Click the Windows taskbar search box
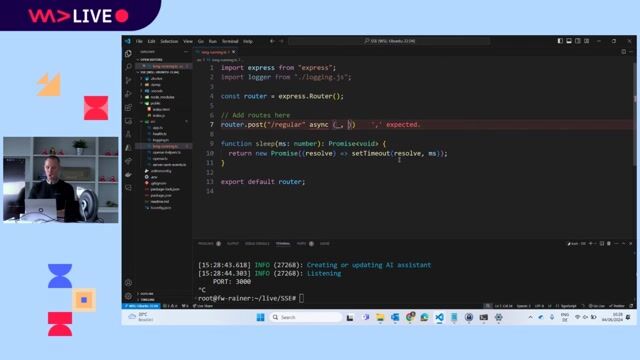The width and height of the screenshot is (640, 360). click(305, 317)
